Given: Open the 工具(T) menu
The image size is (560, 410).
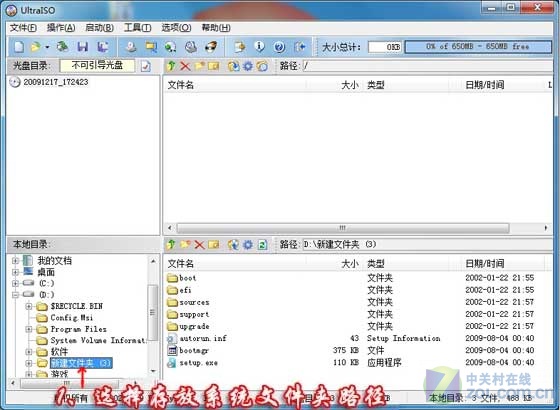Looking at the screenshot, I should (x=138, y=28).
